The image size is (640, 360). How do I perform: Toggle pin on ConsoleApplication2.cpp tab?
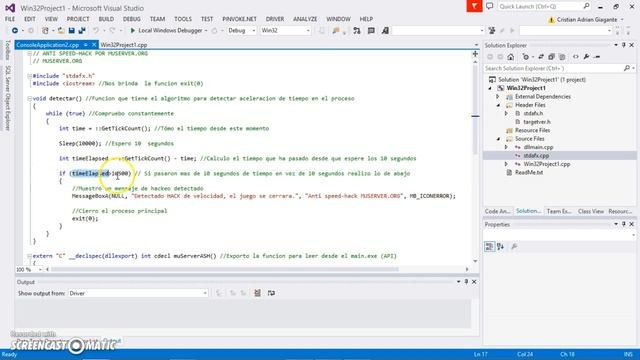(86, 45)
